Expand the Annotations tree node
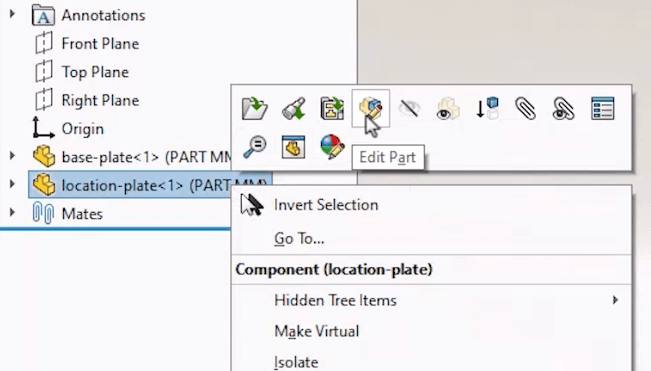 click(x=12, y=14)
